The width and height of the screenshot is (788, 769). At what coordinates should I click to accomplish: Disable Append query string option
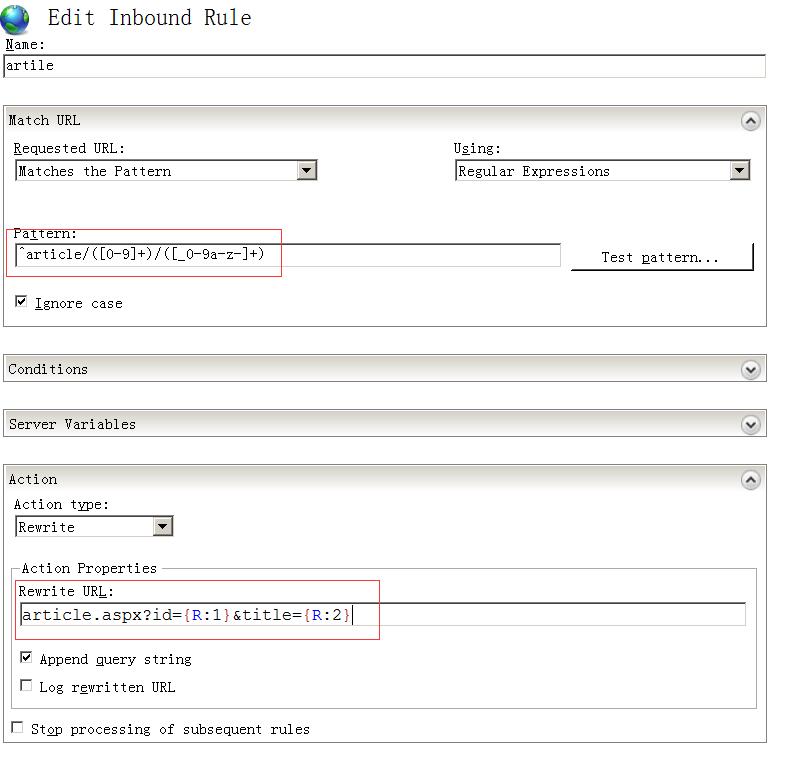pyautogui.click(x=26, y=658)
